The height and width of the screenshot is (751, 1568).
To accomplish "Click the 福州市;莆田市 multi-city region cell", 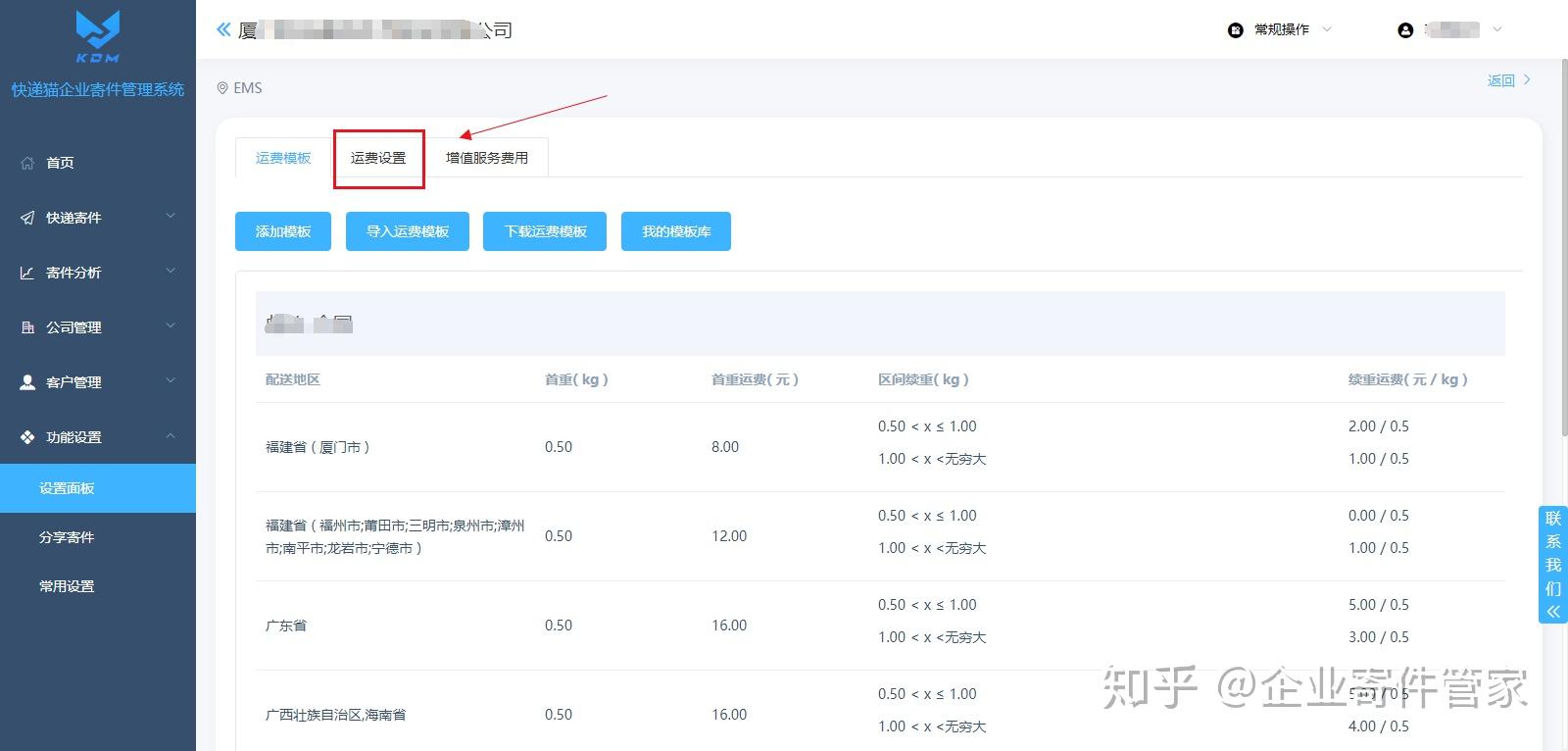I will click(x=395, y=536).
